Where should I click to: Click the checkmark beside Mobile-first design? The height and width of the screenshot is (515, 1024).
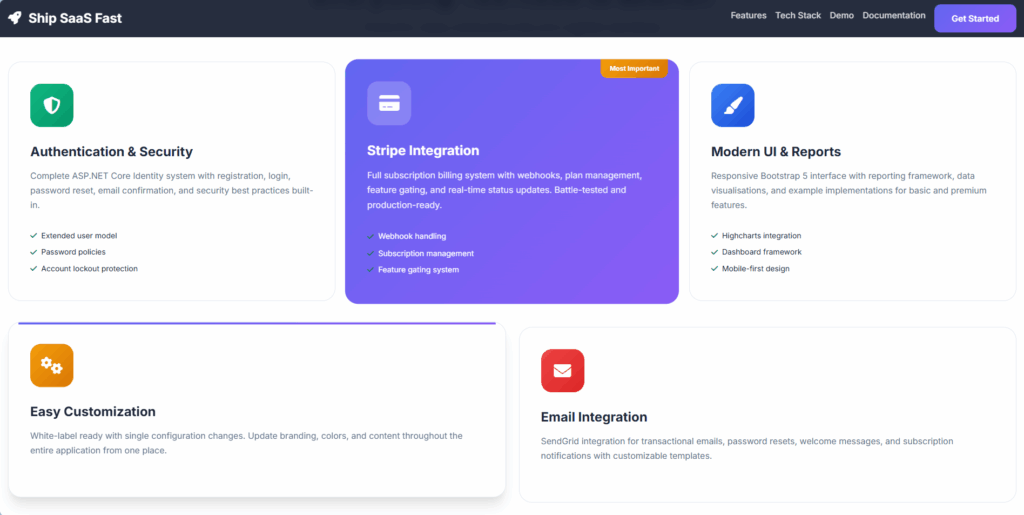pos(715,269)
